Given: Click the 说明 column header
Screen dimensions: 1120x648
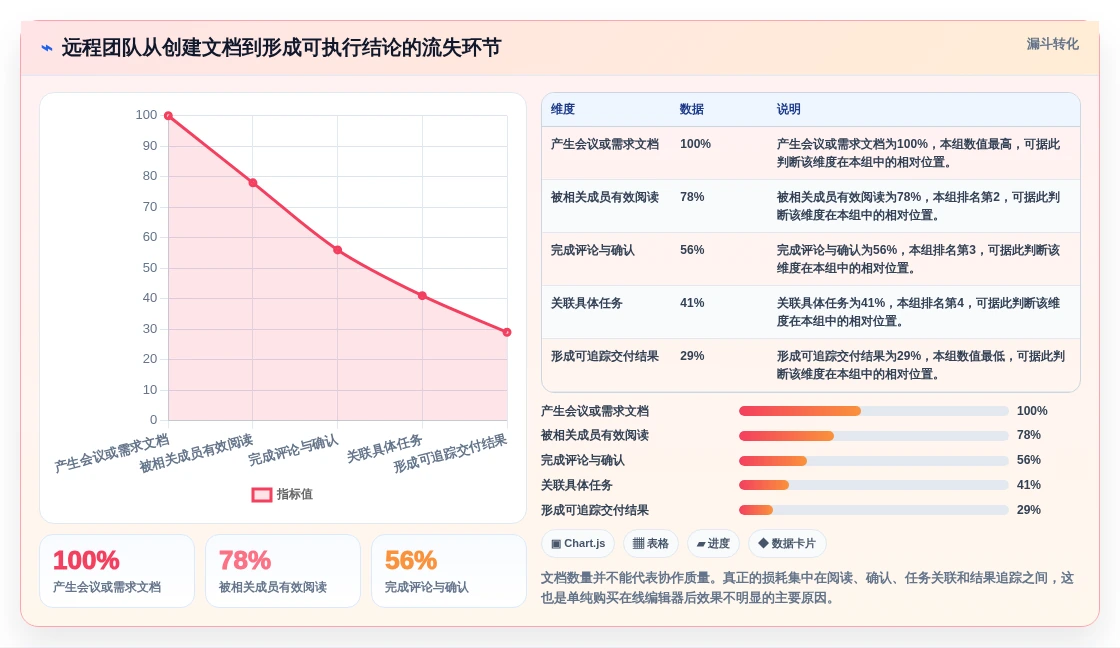Looking at the screenshot, I should pyautogui.click(x=789, y=109).
